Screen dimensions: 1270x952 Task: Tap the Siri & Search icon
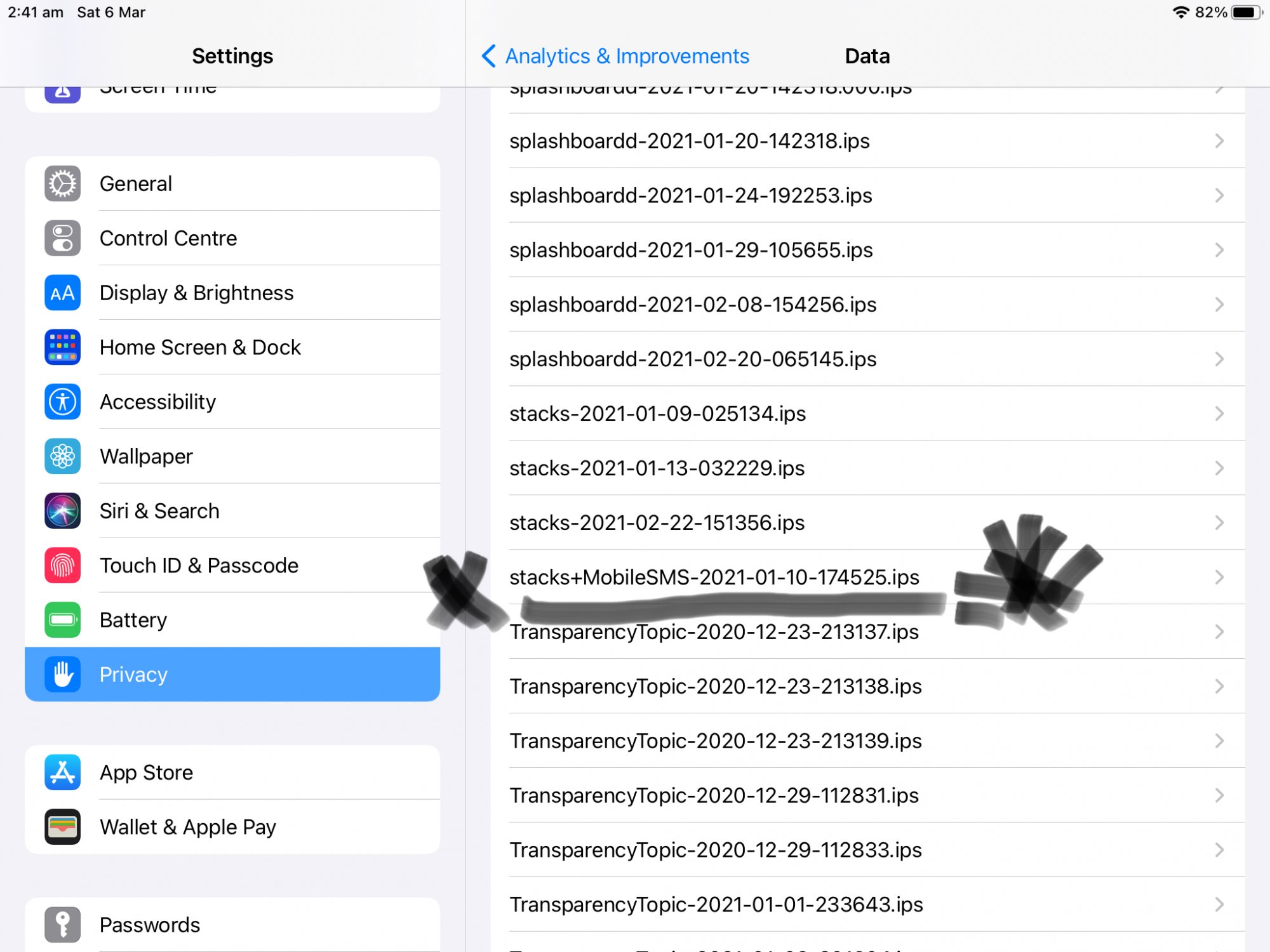62,512
